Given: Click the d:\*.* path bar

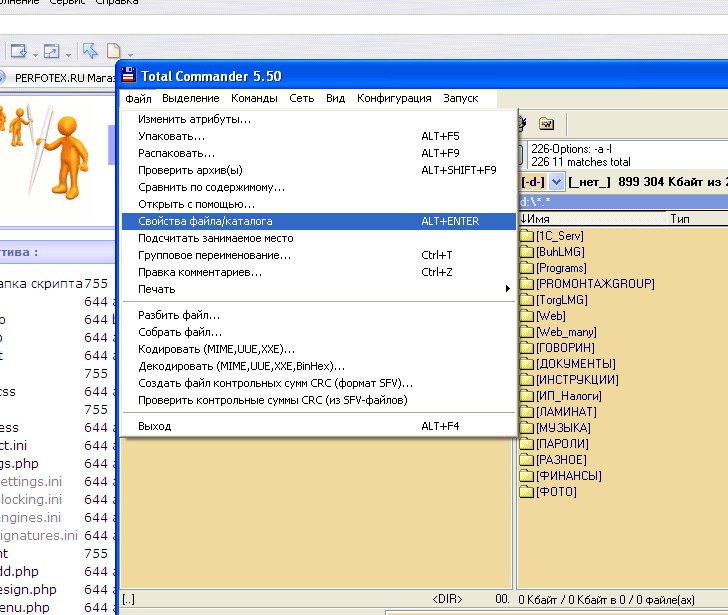Looking at the screenshot, I should click(x=623, y=201).
